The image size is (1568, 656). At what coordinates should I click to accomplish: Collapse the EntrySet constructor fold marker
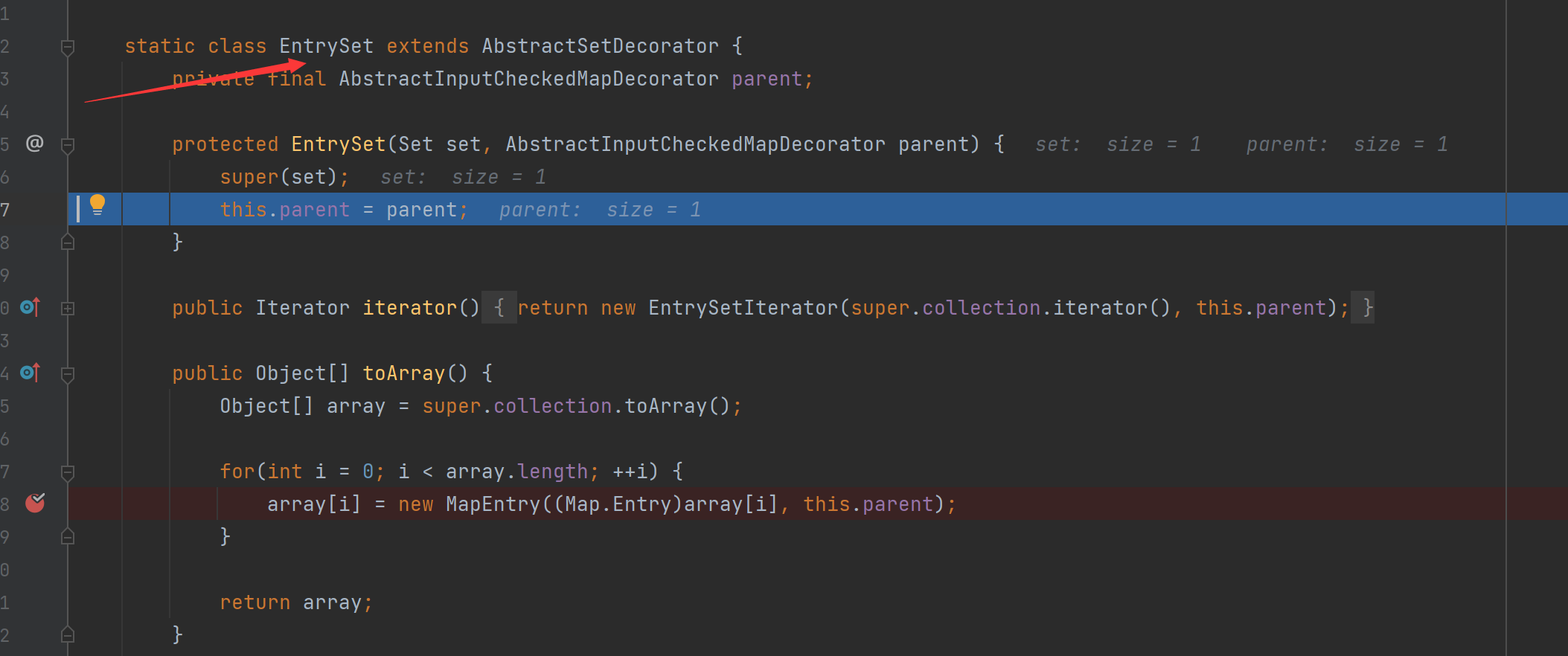68,145
